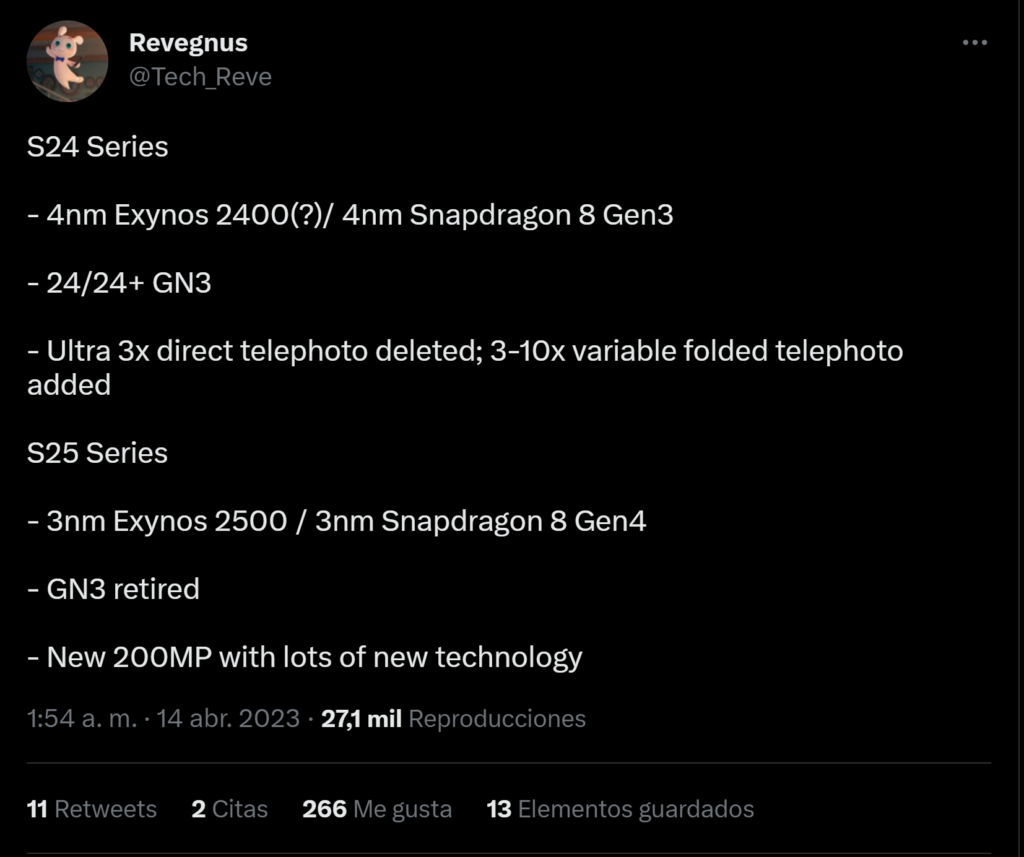This screenshot has width=1024, height=857.
Task: Click the New 200MP technology line
Action: point(305,657)
